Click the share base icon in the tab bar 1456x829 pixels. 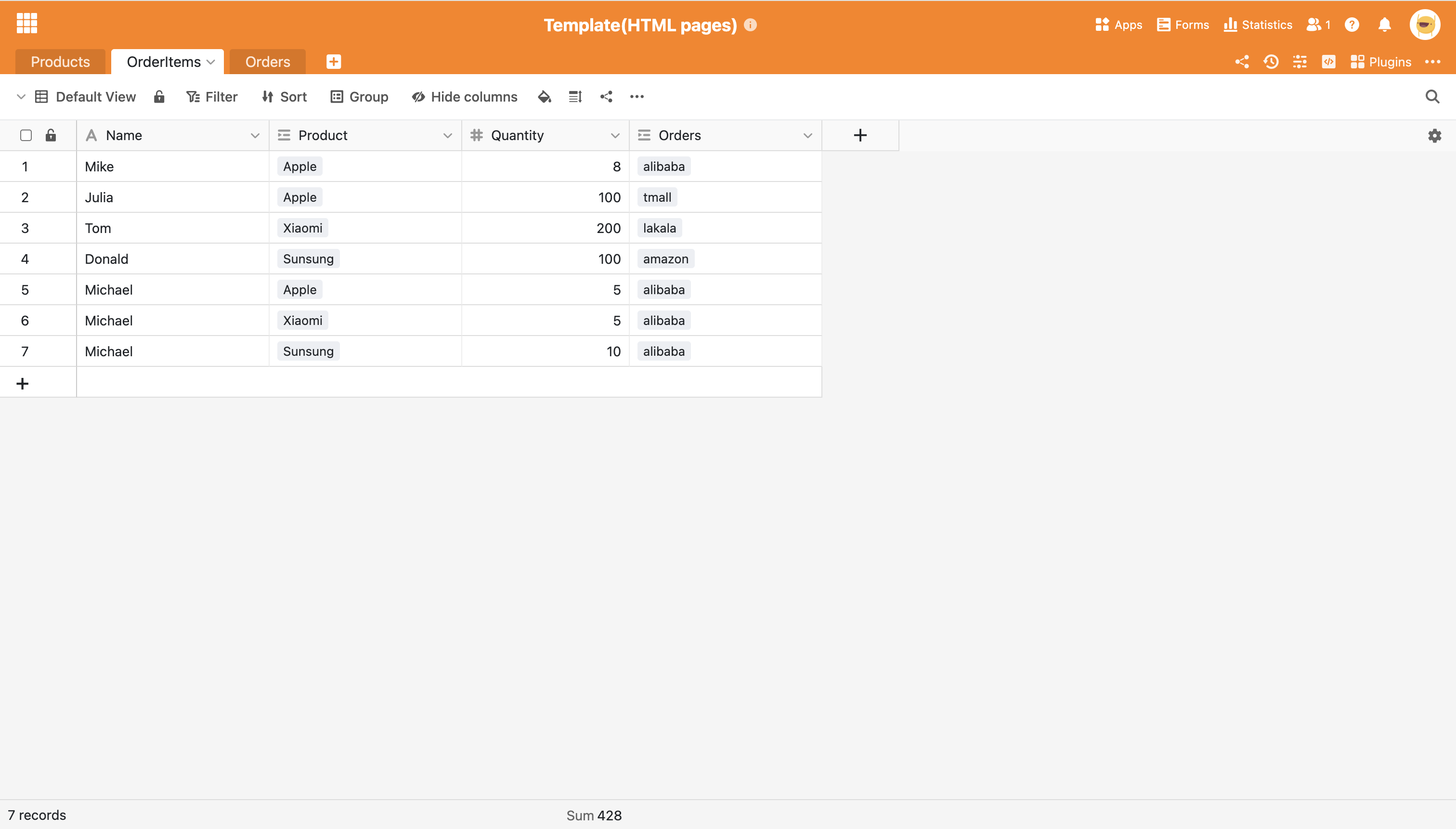click(1242, 62)
